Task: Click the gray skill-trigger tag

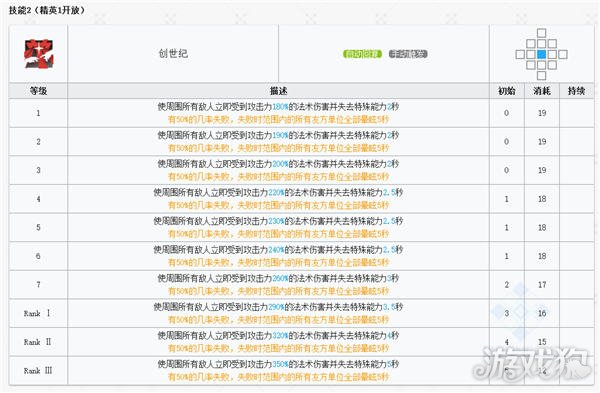Action: 408,54
